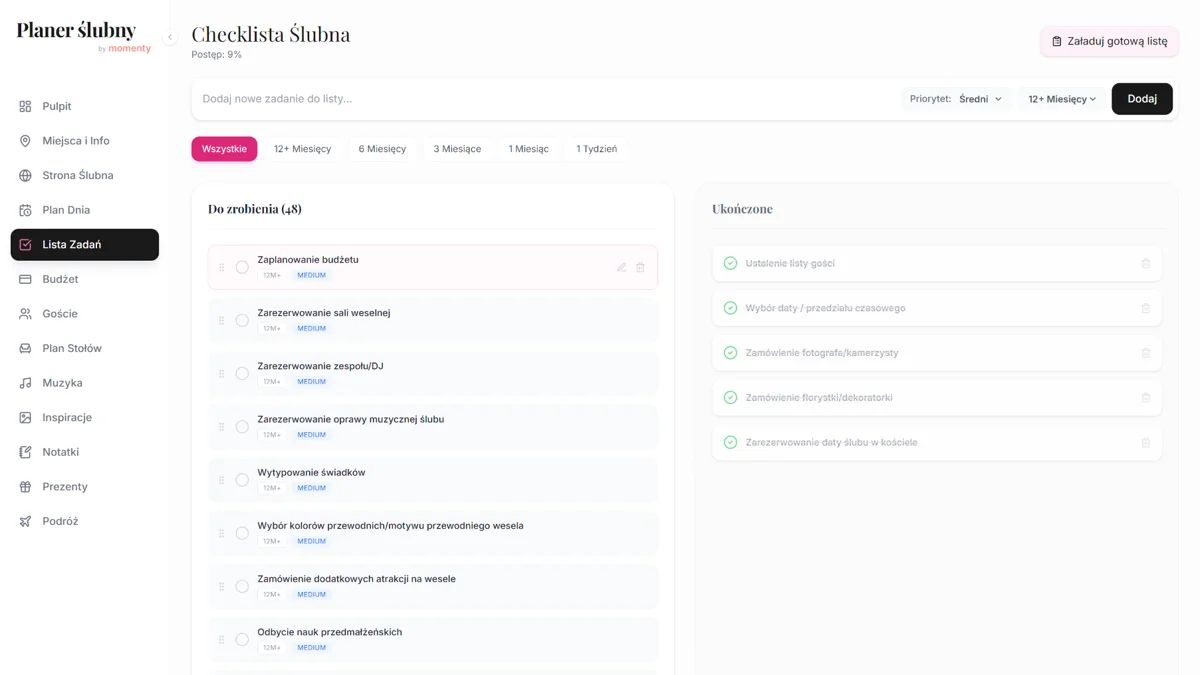The height and width of the screenshot is (675, 1200).
Task: Select the Podróż sidebar icon
Action: click(25, 520)
